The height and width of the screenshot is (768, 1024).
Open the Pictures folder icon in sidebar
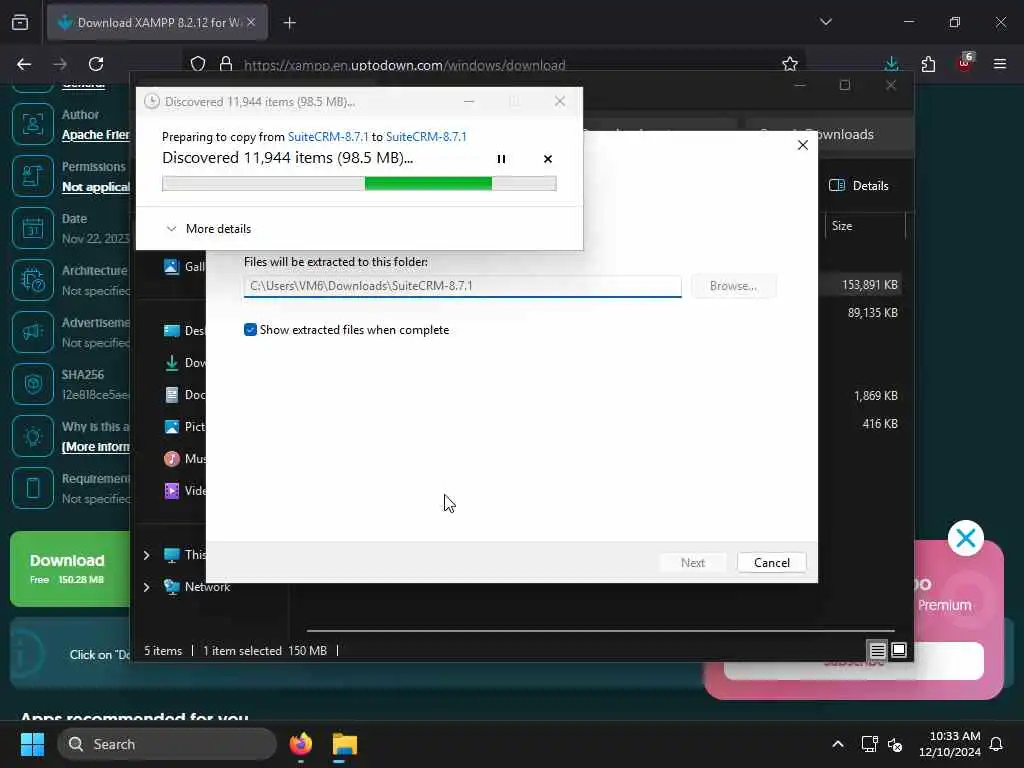[x=172, y=427]
